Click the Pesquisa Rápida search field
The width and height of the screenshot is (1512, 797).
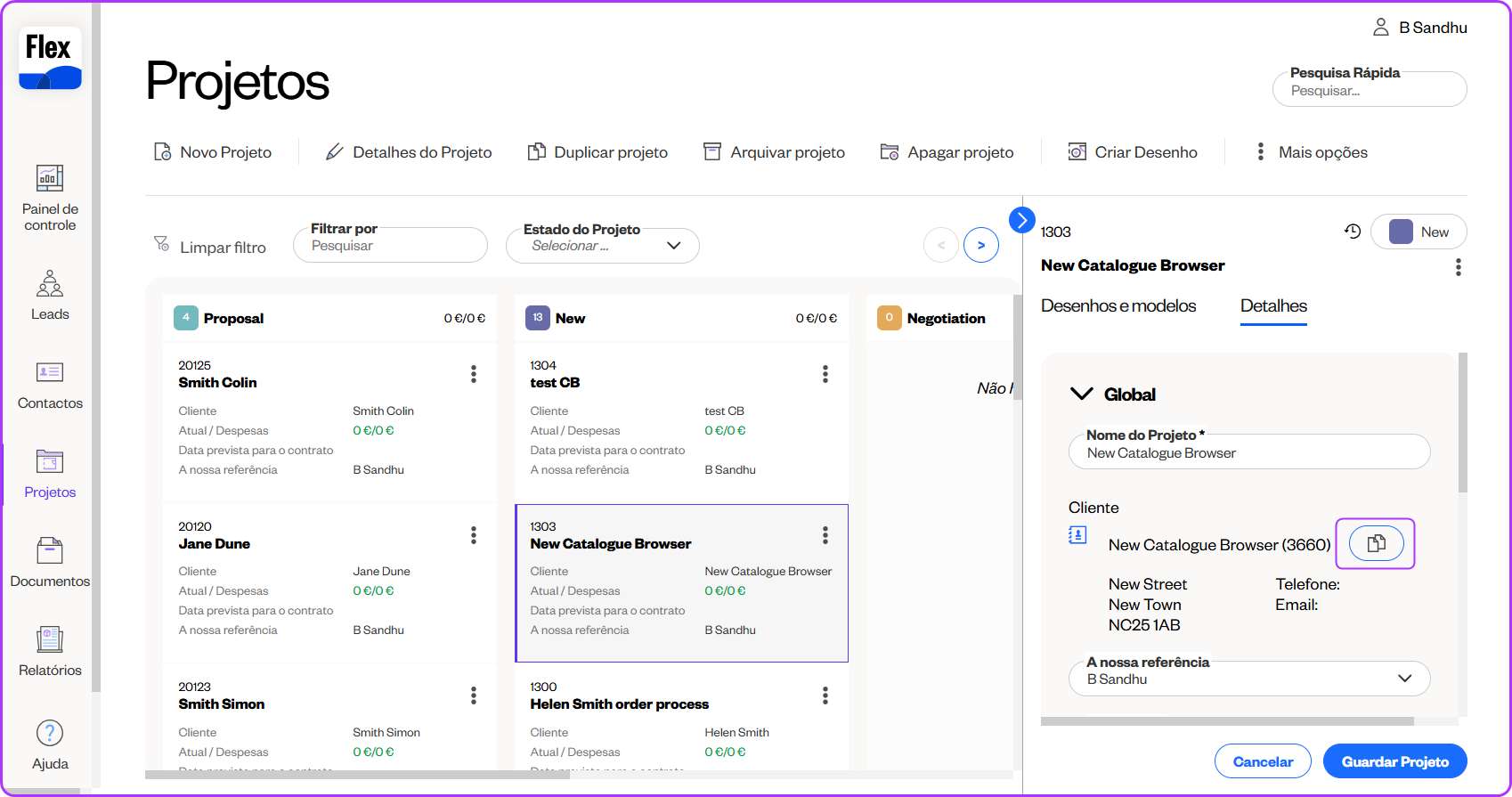click(1369, 91)
